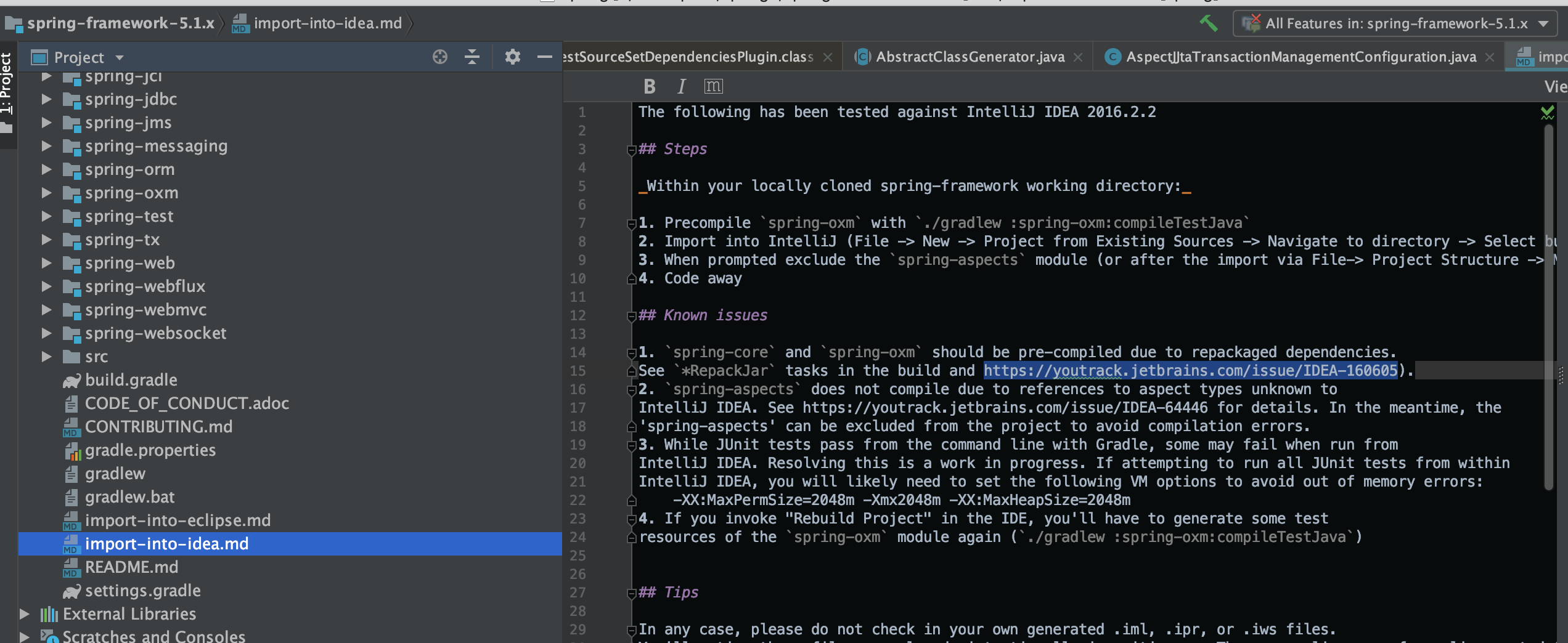The height and width of the screenshot is (643, 1568).
Task: Close the AspectJJtaTransactionManagementConfiguration.java tab
Action: 1490,57
